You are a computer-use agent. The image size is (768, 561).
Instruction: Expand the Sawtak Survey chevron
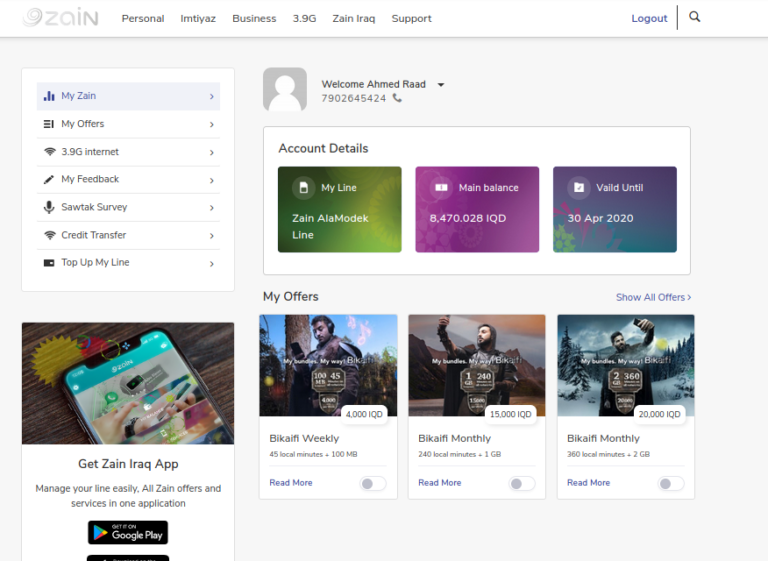[x=212, y=208]
